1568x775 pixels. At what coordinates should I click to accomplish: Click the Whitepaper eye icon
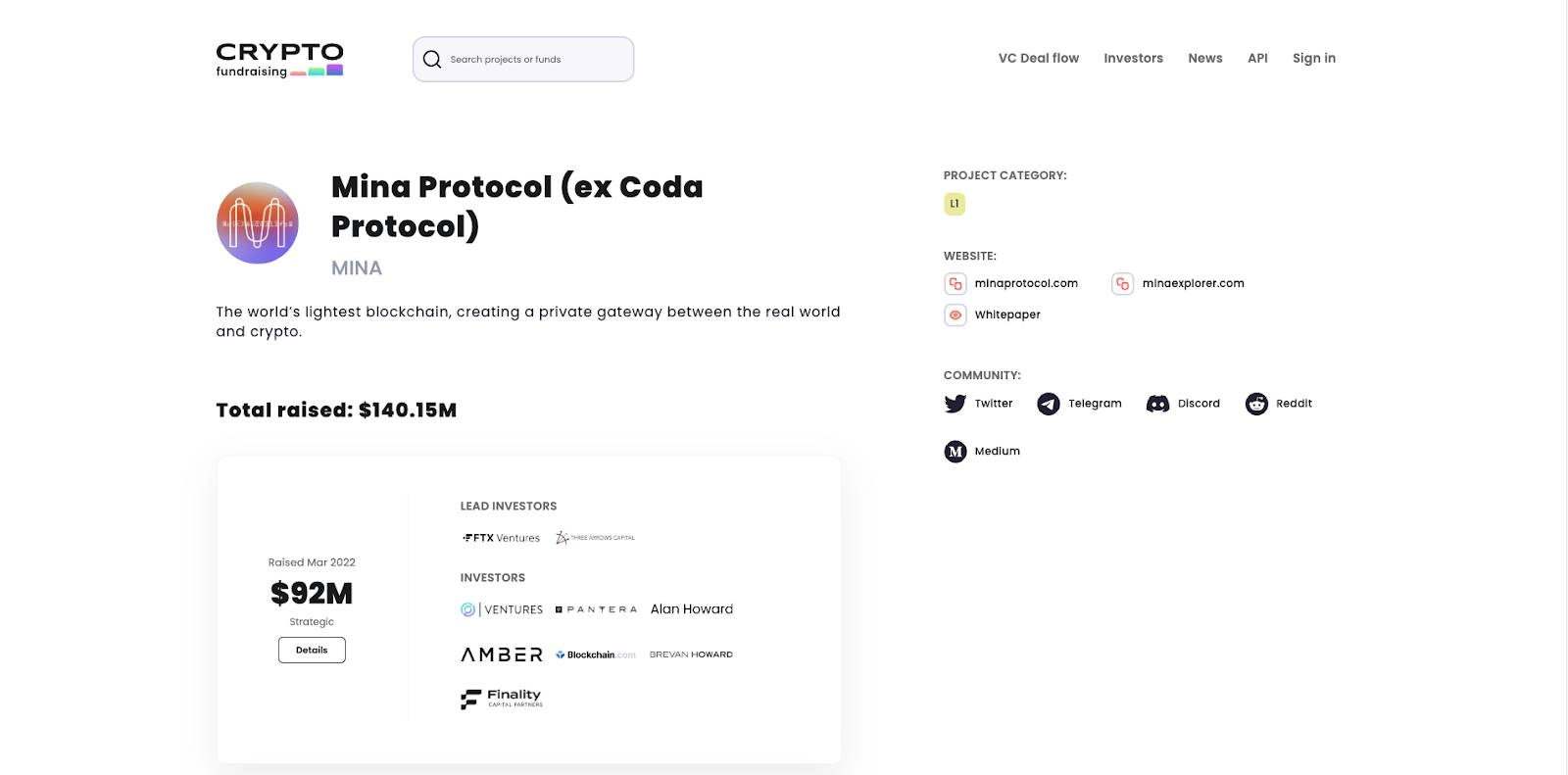[955, 315]
